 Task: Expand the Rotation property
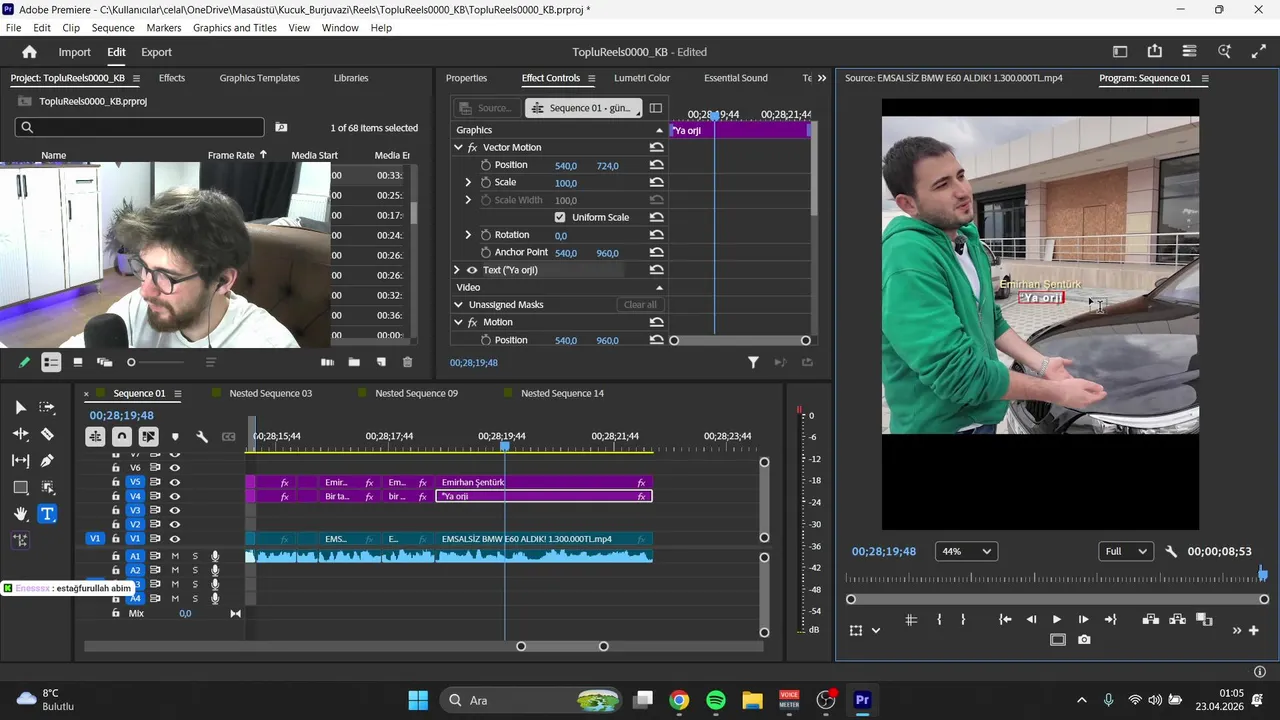pyautogui.click(x=468, y=235)
